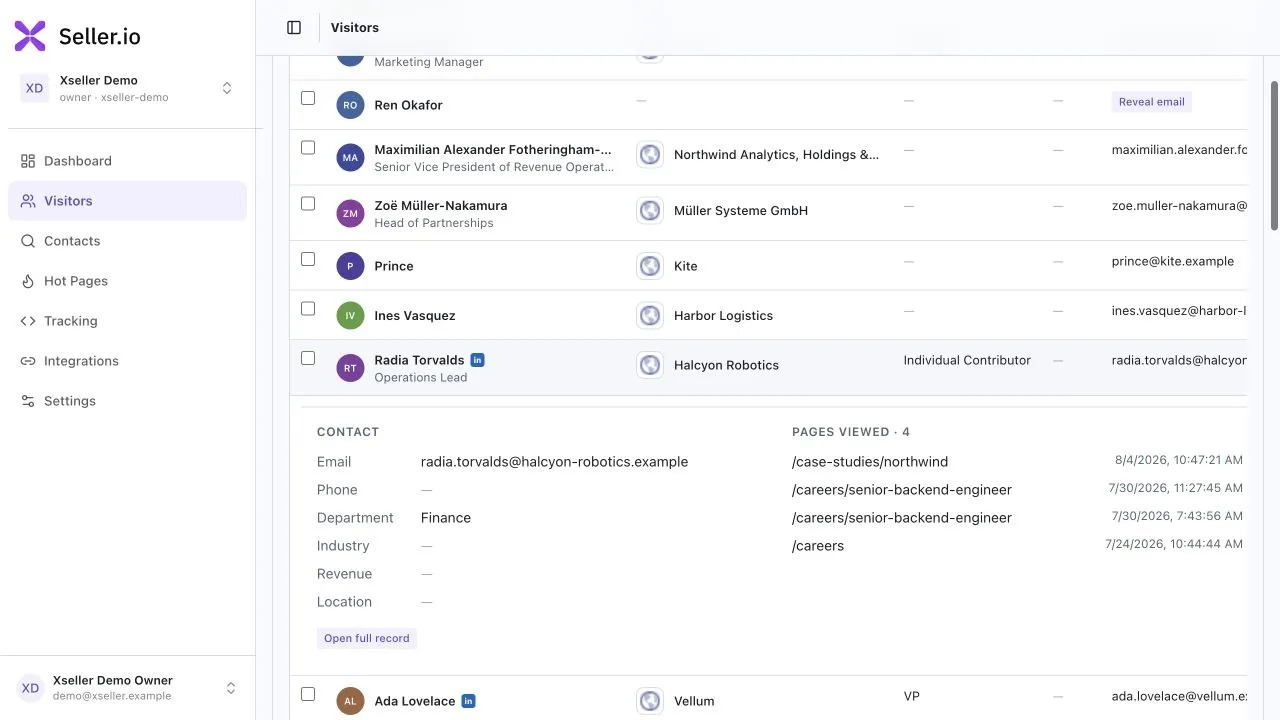Screen dimensions: 1280x720
Task: Tick the checkbox for Prince
Action: coord(308,259)
